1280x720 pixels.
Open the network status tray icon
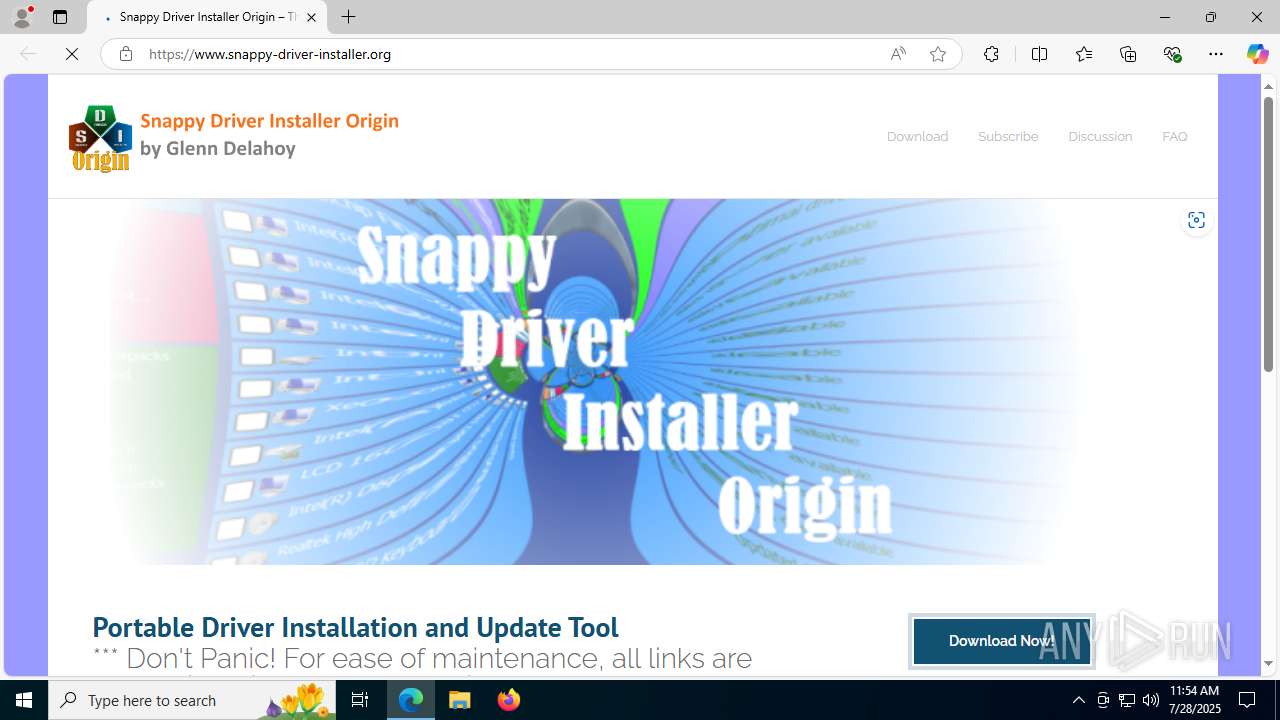(x=1127, y=700)
